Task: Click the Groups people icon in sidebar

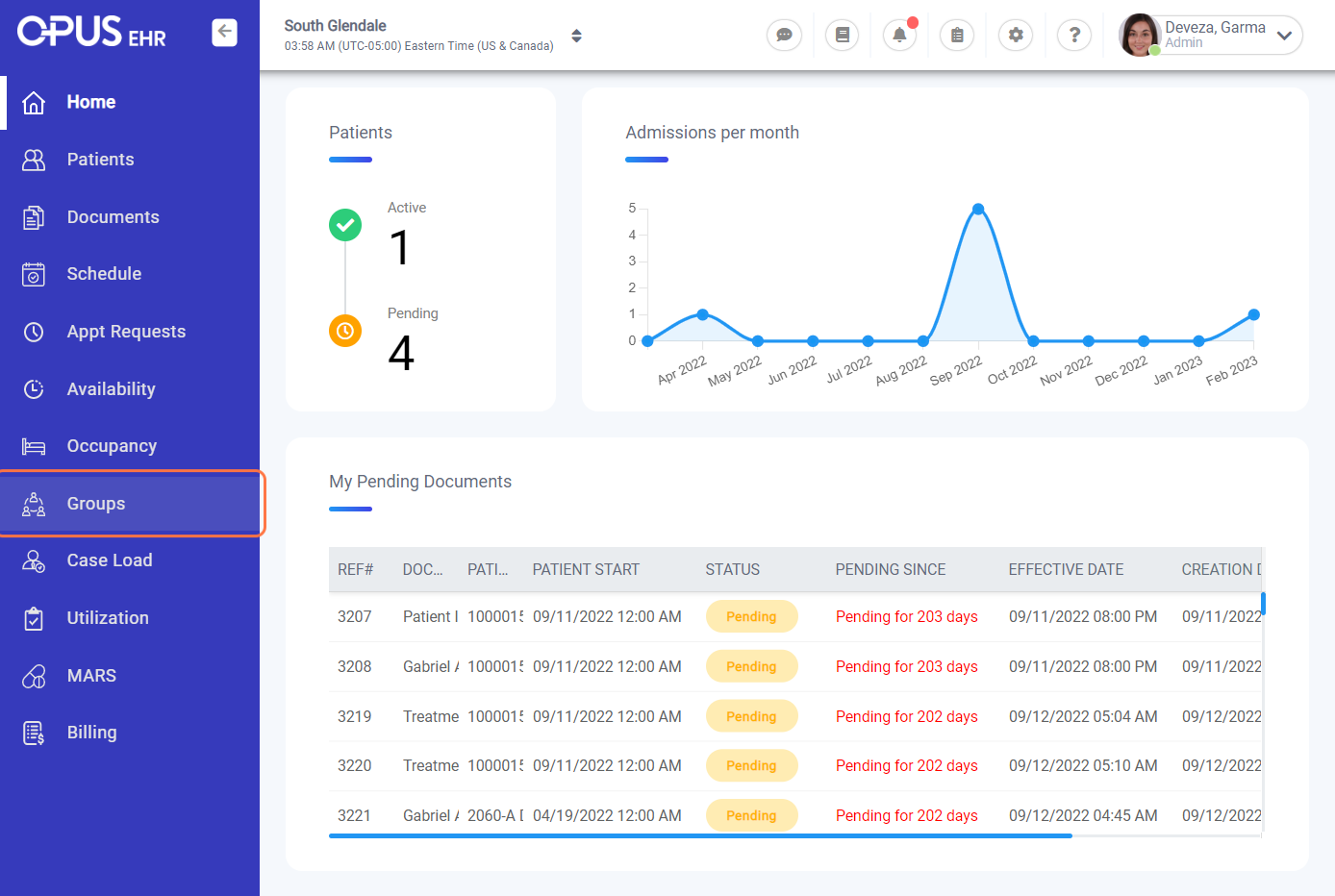Action: pyautogui.click(x=34, y=504)
